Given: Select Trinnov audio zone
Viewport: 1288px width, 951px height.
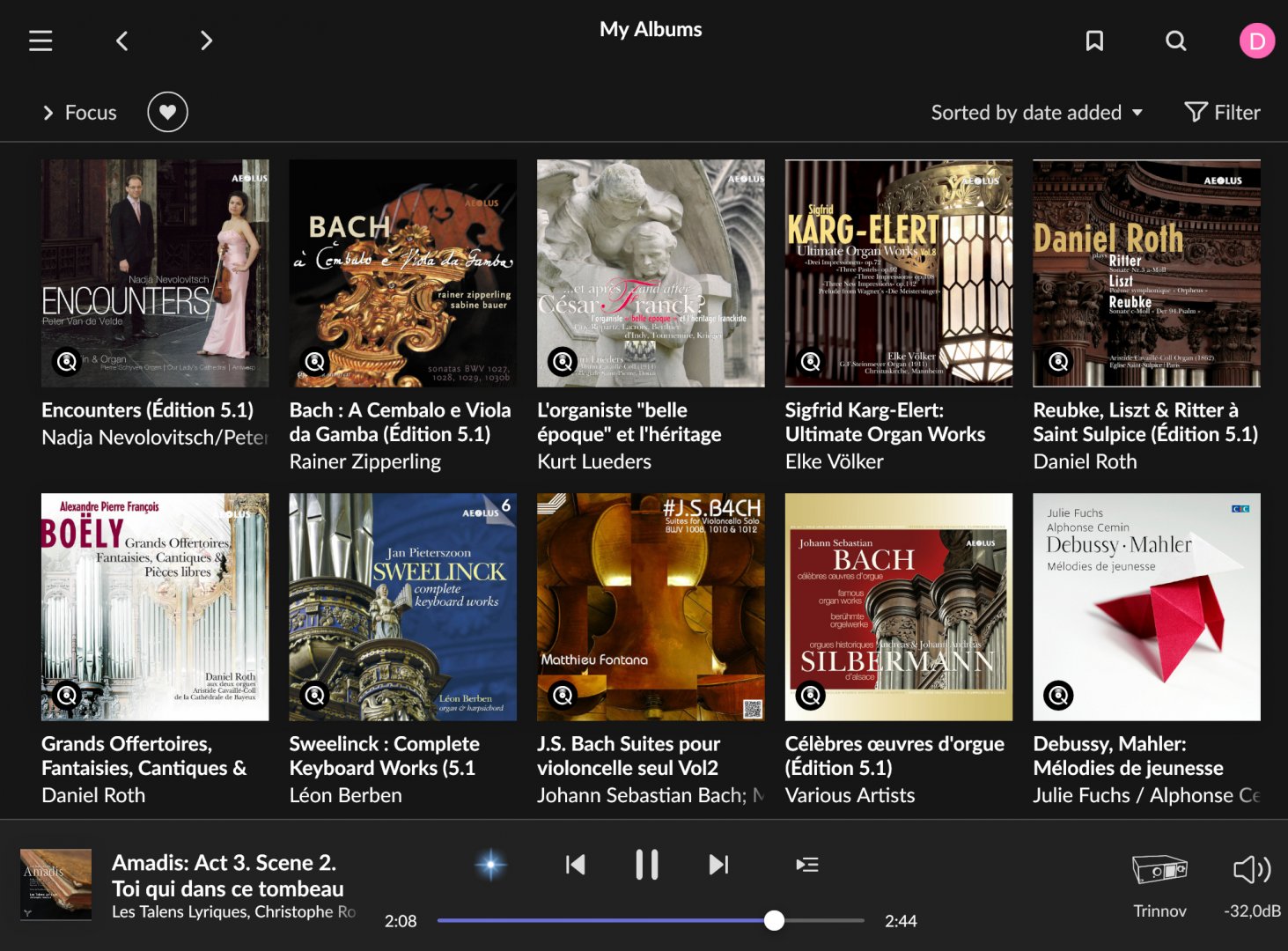Looking at the screenshot, I should [1159, 887].
